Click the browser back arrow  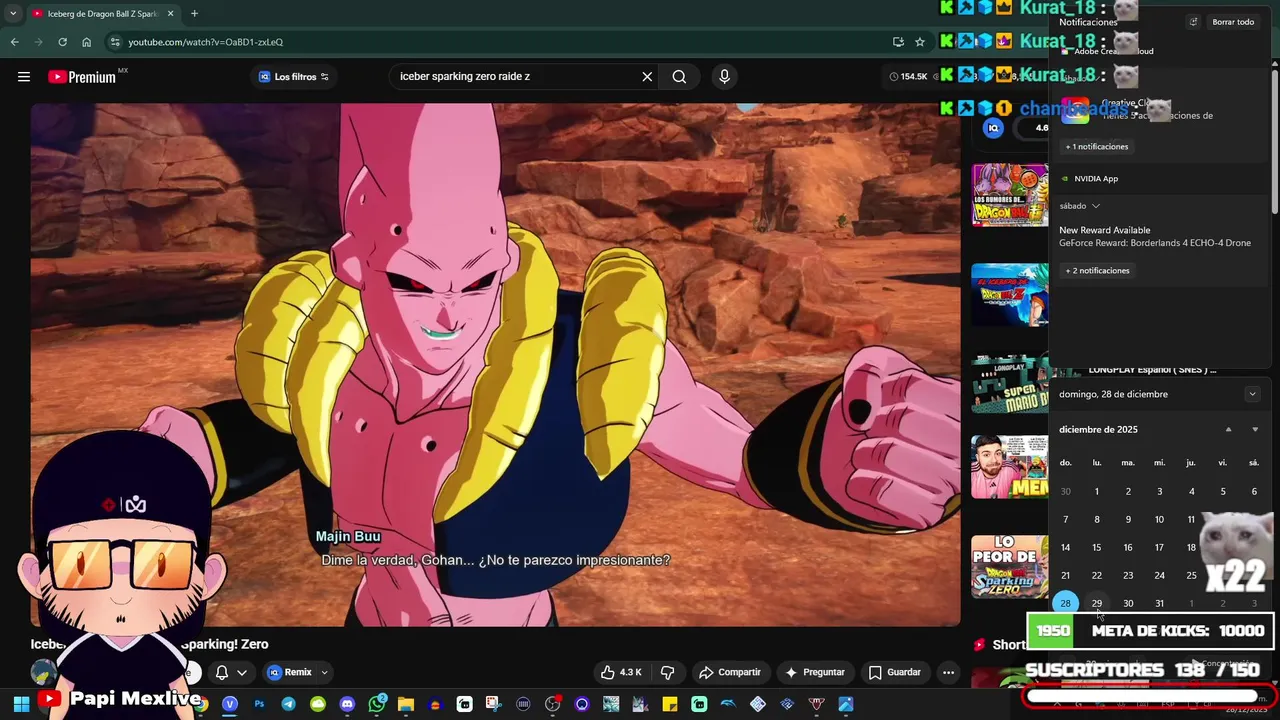(x=14, y=42)
